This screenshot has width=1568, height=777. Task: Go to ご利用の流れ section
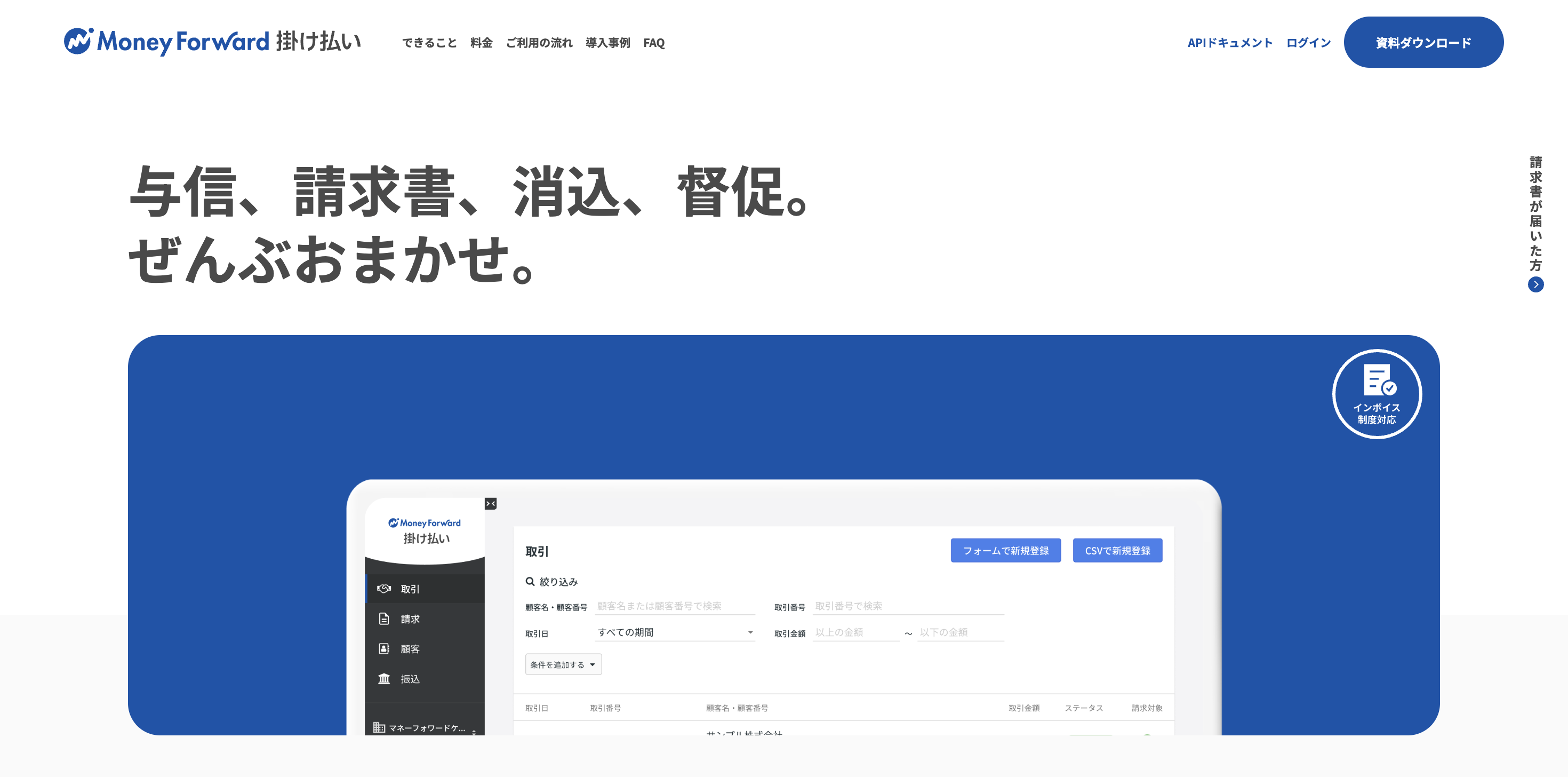tap(539, 43)
